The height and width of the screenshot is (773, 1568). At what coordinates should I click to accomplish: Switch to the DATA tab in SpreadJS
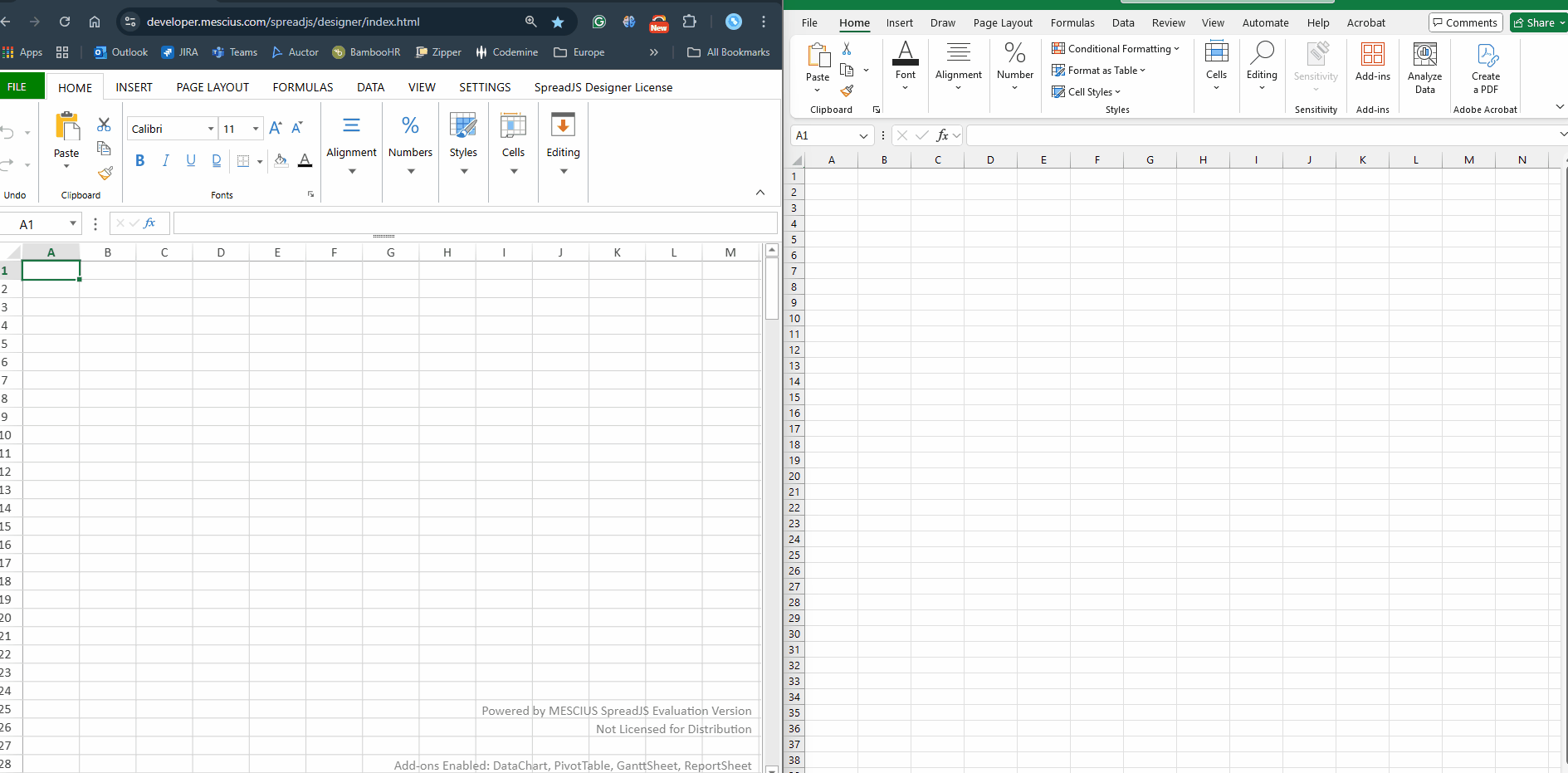pyautogui.click(x=370, y=87)
